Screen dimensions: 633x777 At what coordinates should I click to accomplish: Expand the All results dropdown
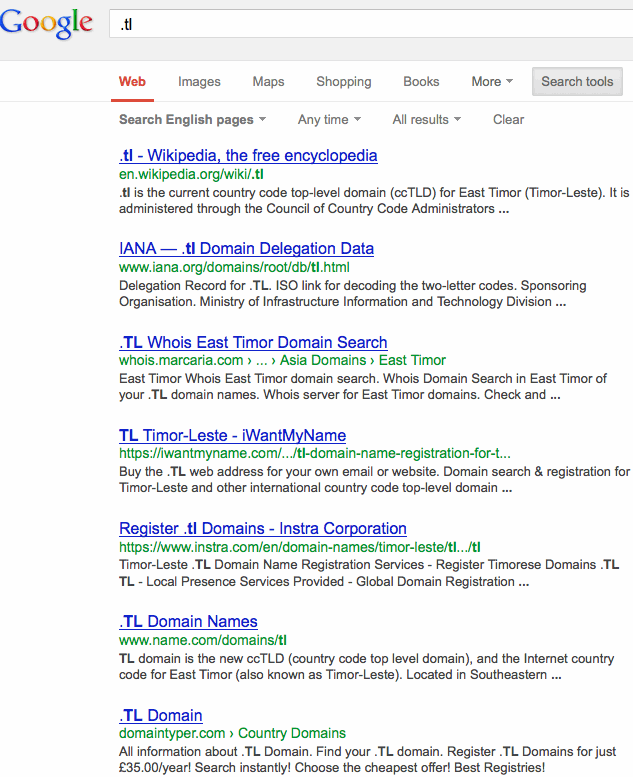pos(426,120)
